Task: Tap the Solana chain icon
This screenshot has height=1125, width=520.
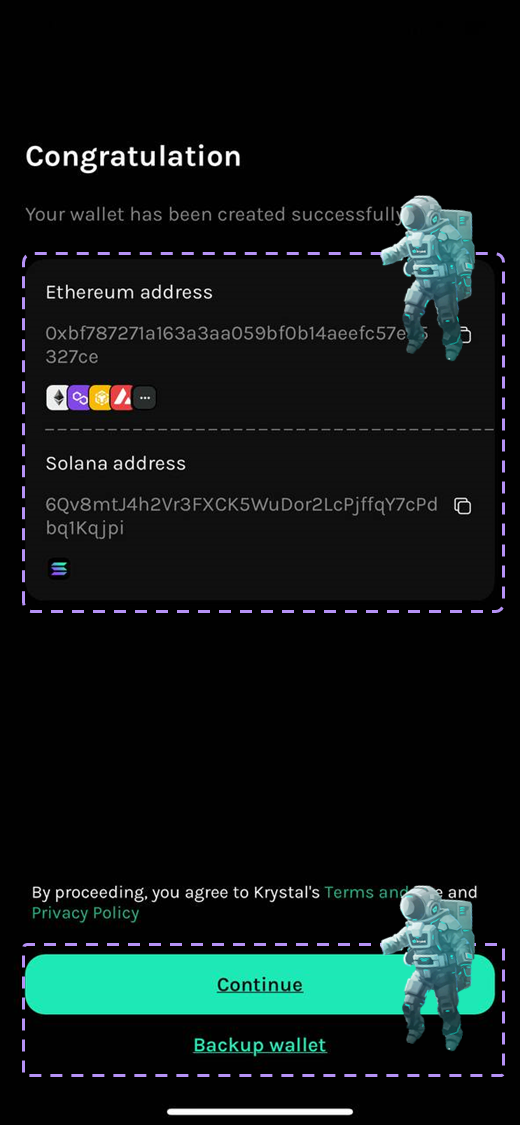Action: 59,569
